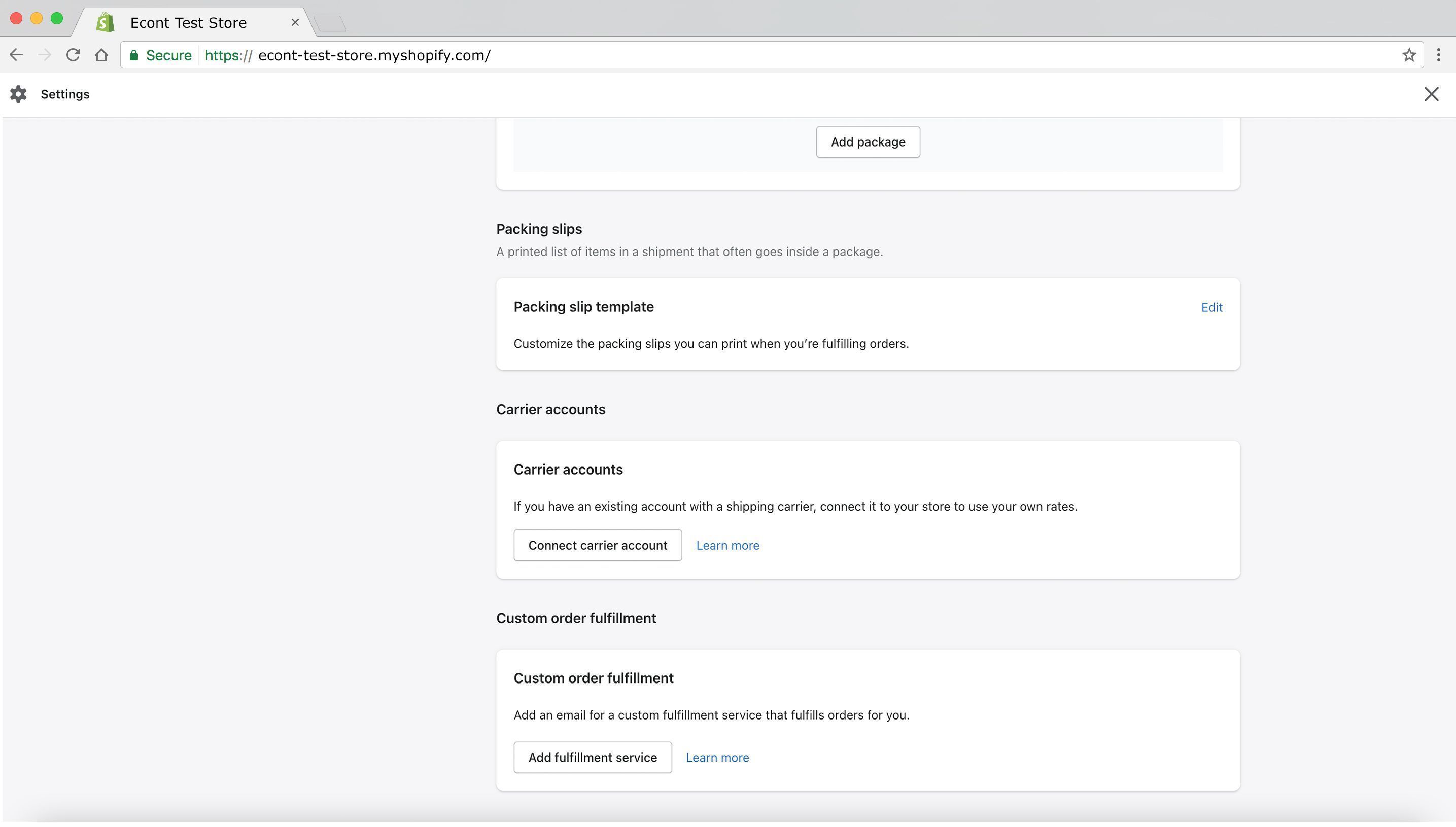Bookmark page with star icon
1456x827 pixels.
pyautogui.click(x=1408, y=55)
